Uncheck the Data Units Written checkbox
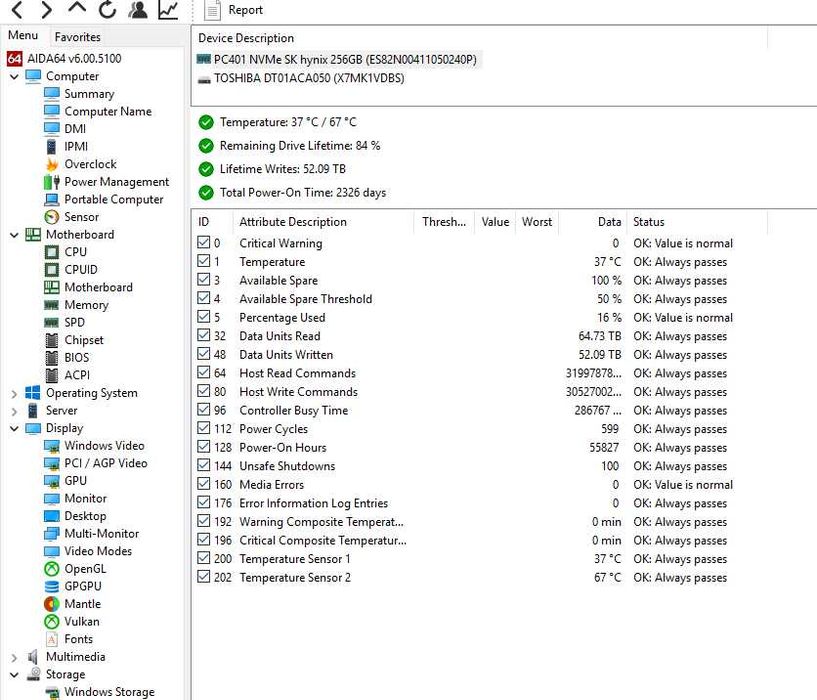Image resolution: width=817 pixels, height=700 pixels. click(x=204, y=354)
